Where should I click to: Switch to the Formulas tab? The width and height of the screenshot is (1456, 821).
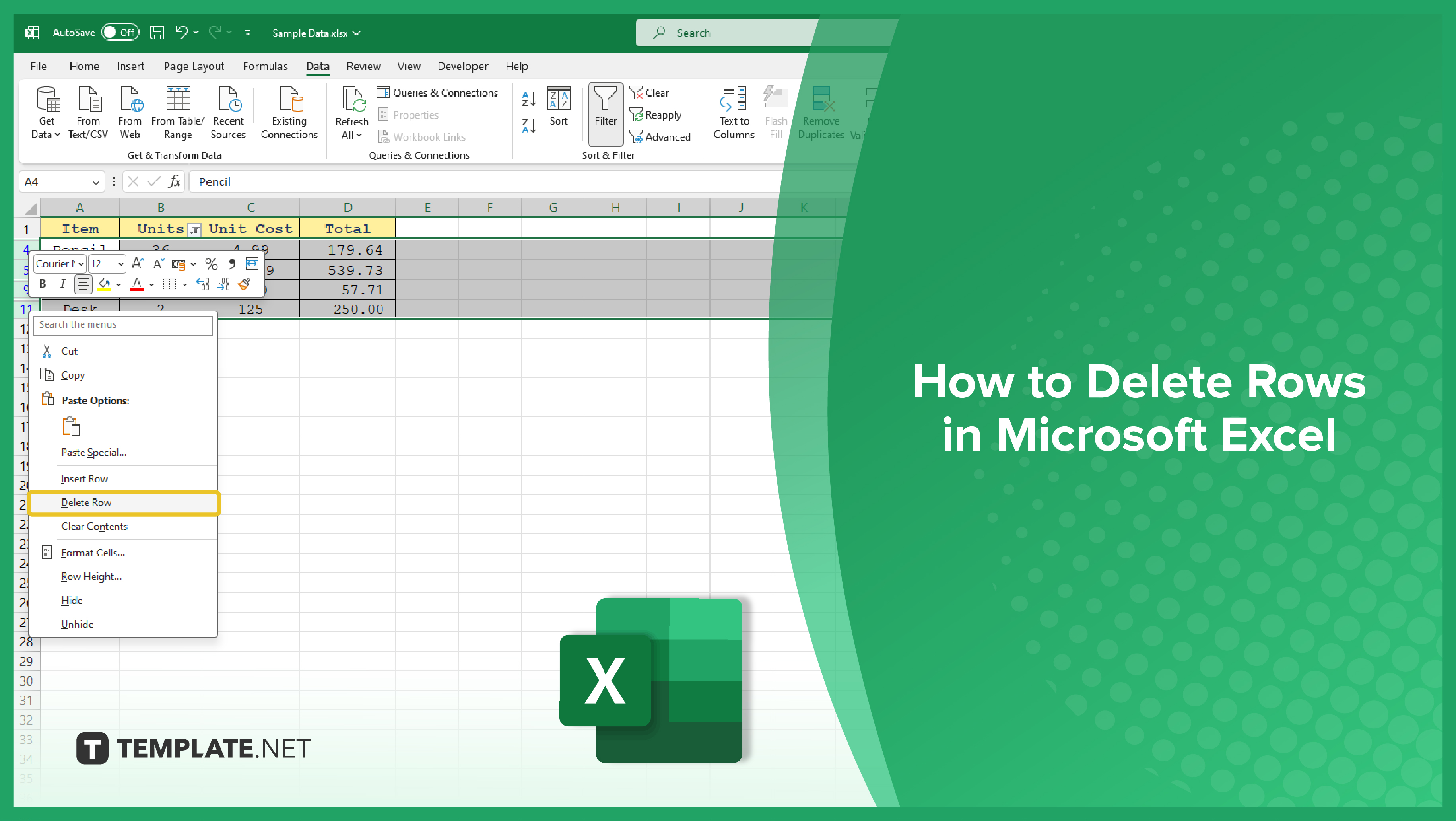pyautogui.click(x=265, y=66)
